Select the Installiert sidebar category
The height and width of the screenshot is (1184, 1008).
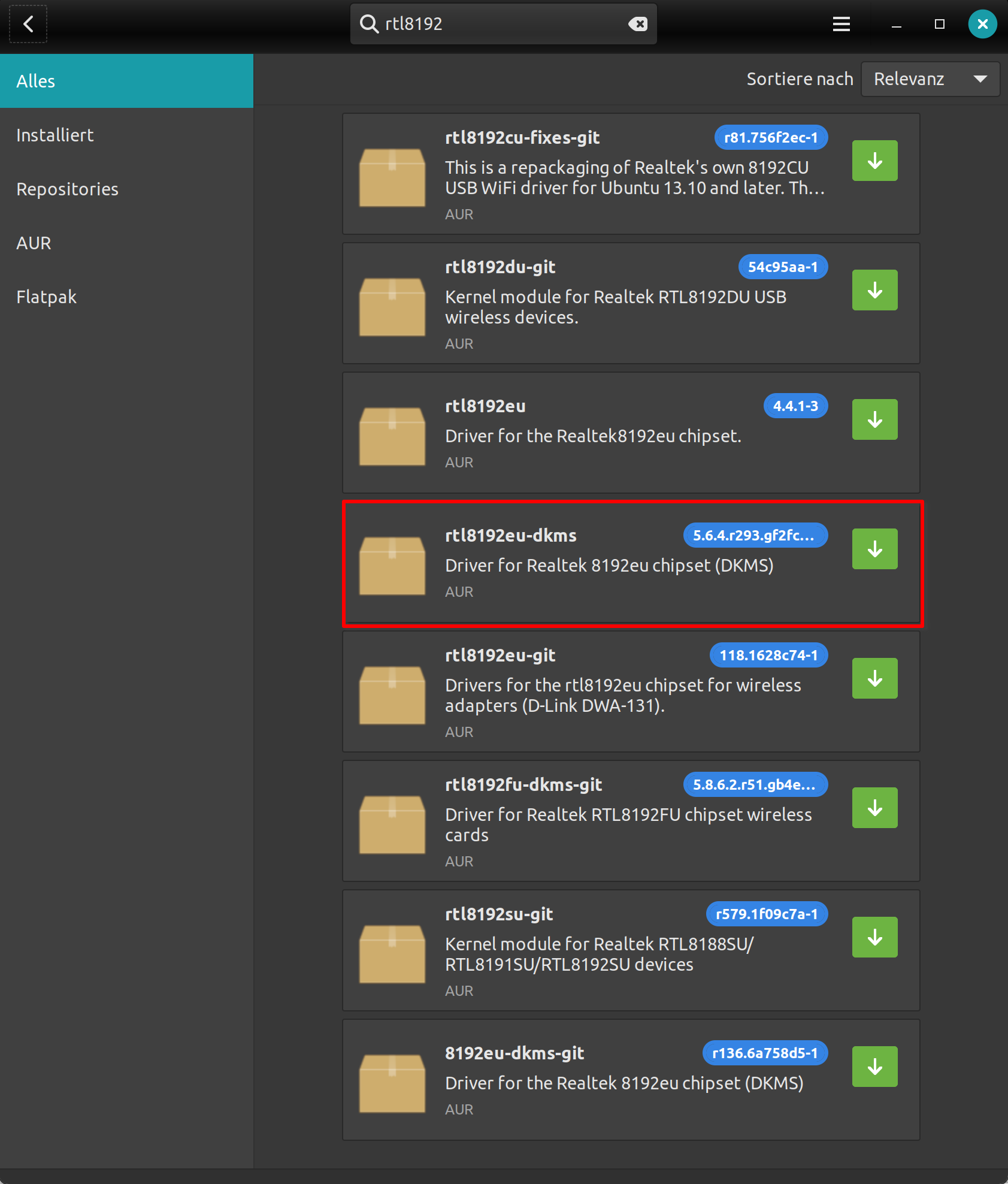coord(55,135)
